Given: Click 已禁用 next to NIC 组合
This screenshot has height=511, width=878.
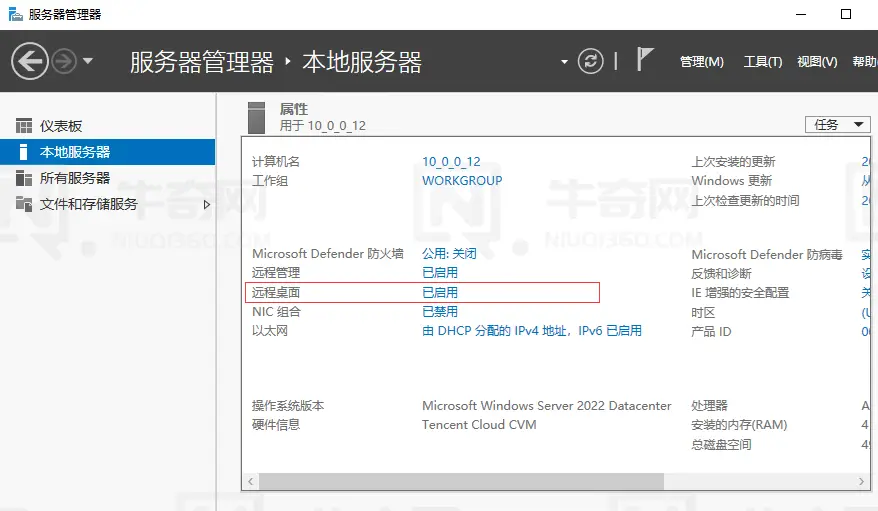Looking at the screenshot, I should click(440, 312).
